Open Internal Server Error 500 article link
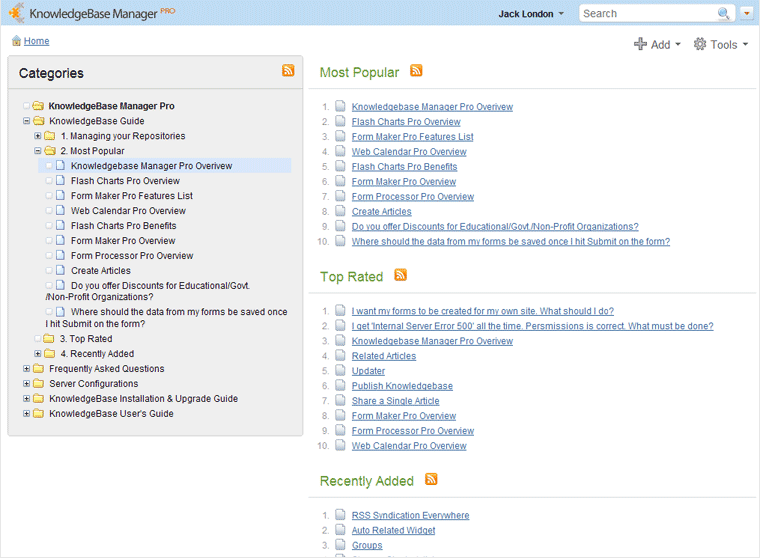Viewport: 760px width, 558px height. click(533, 326)
